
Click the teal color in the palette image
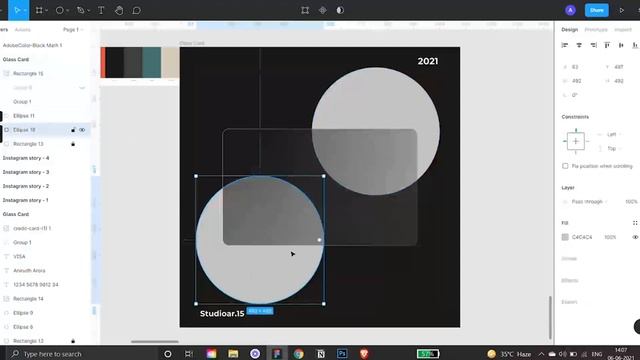151,62
